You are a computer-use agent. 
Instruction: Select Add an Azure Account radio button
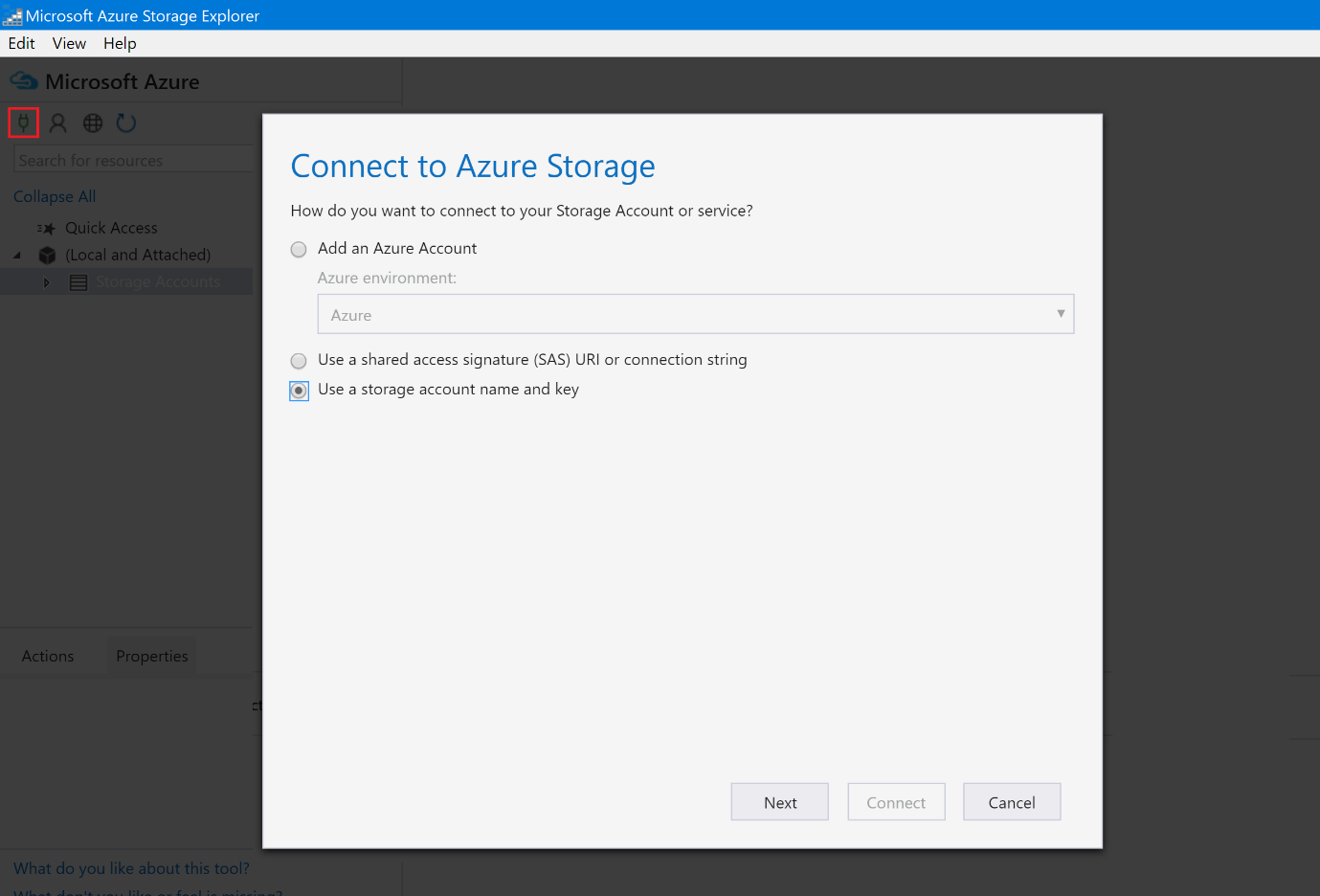pyautogui.click(x=299, y=249)
